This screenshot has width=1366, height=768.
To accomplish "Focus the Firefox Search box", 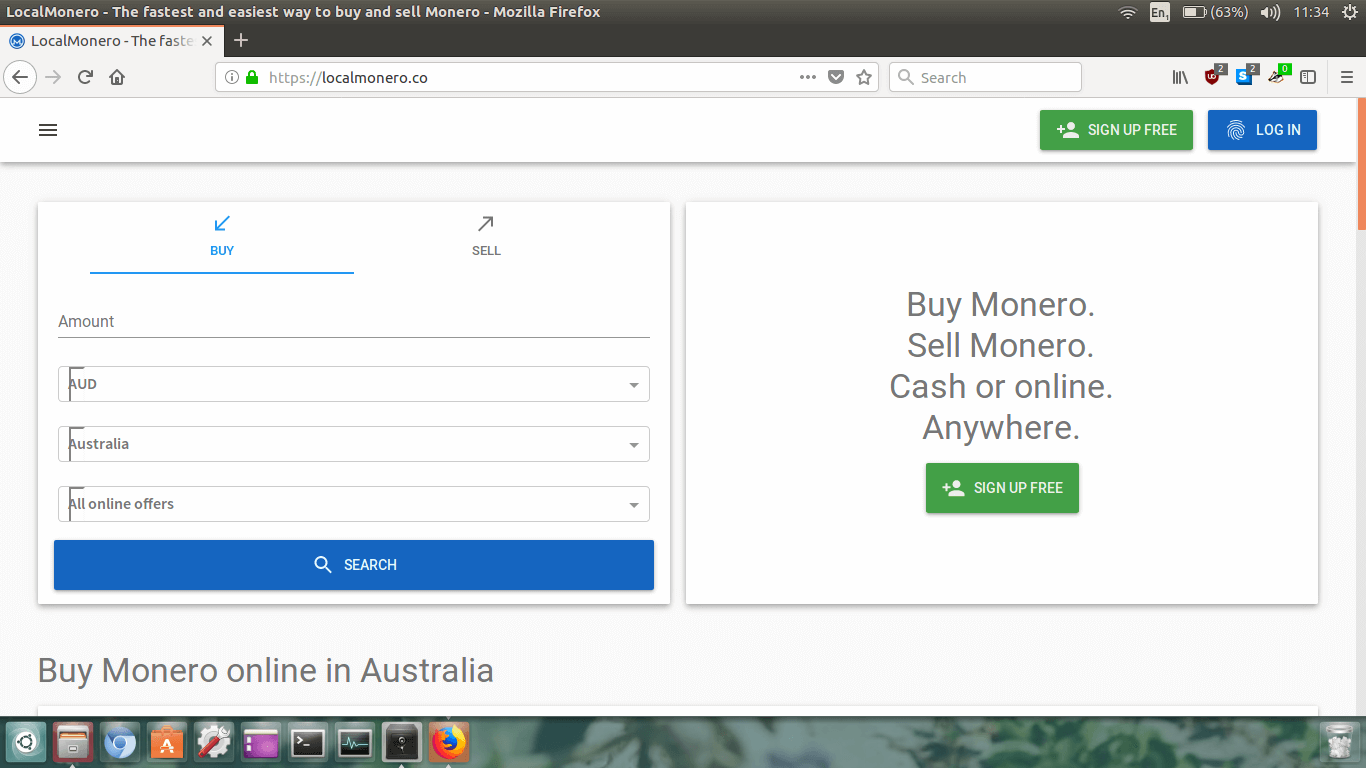I will [x=985, y=77].
